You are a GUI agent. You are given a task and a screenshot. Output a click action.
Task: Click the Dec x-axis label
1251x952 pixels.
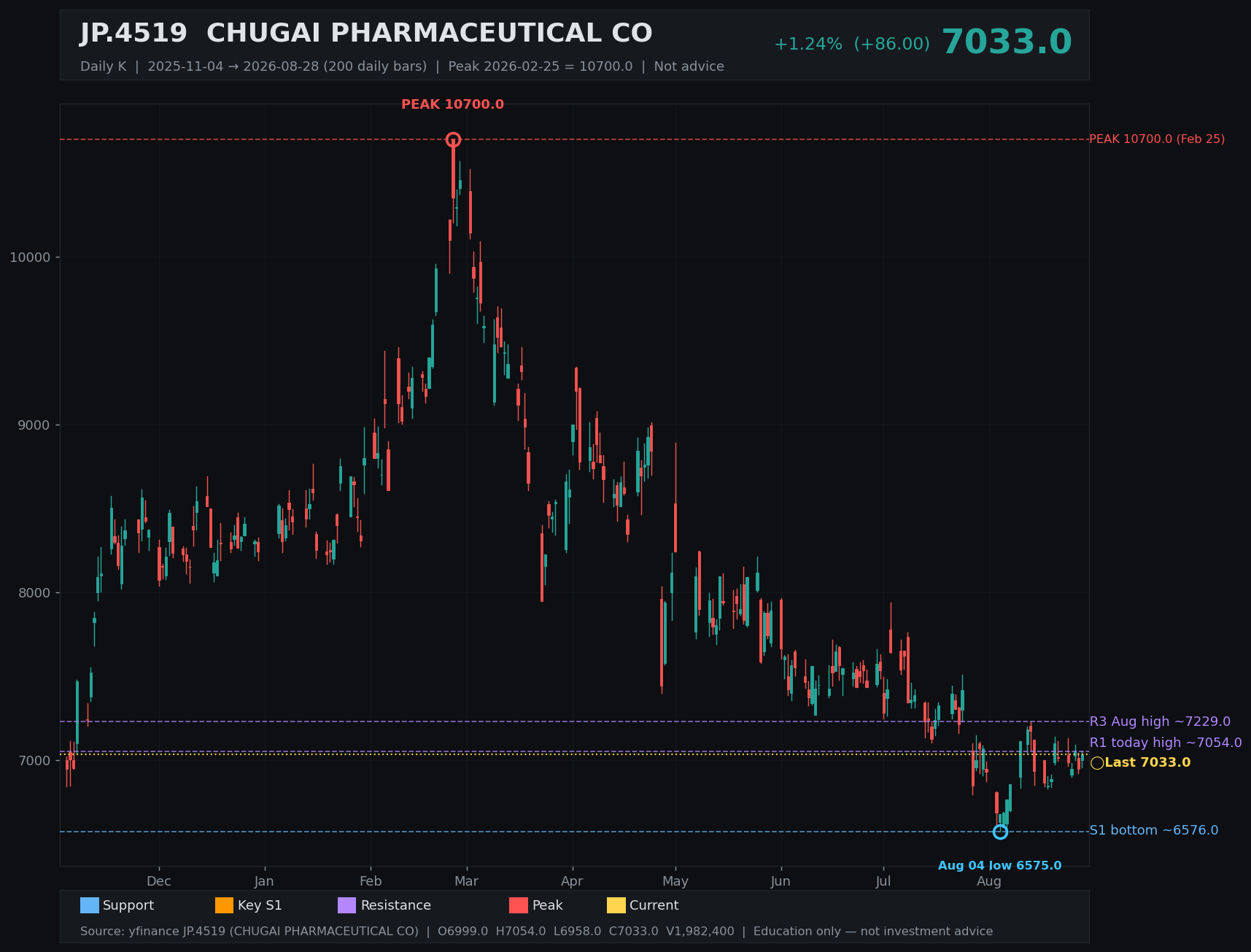pyautogui.click(x=159, y=881)
